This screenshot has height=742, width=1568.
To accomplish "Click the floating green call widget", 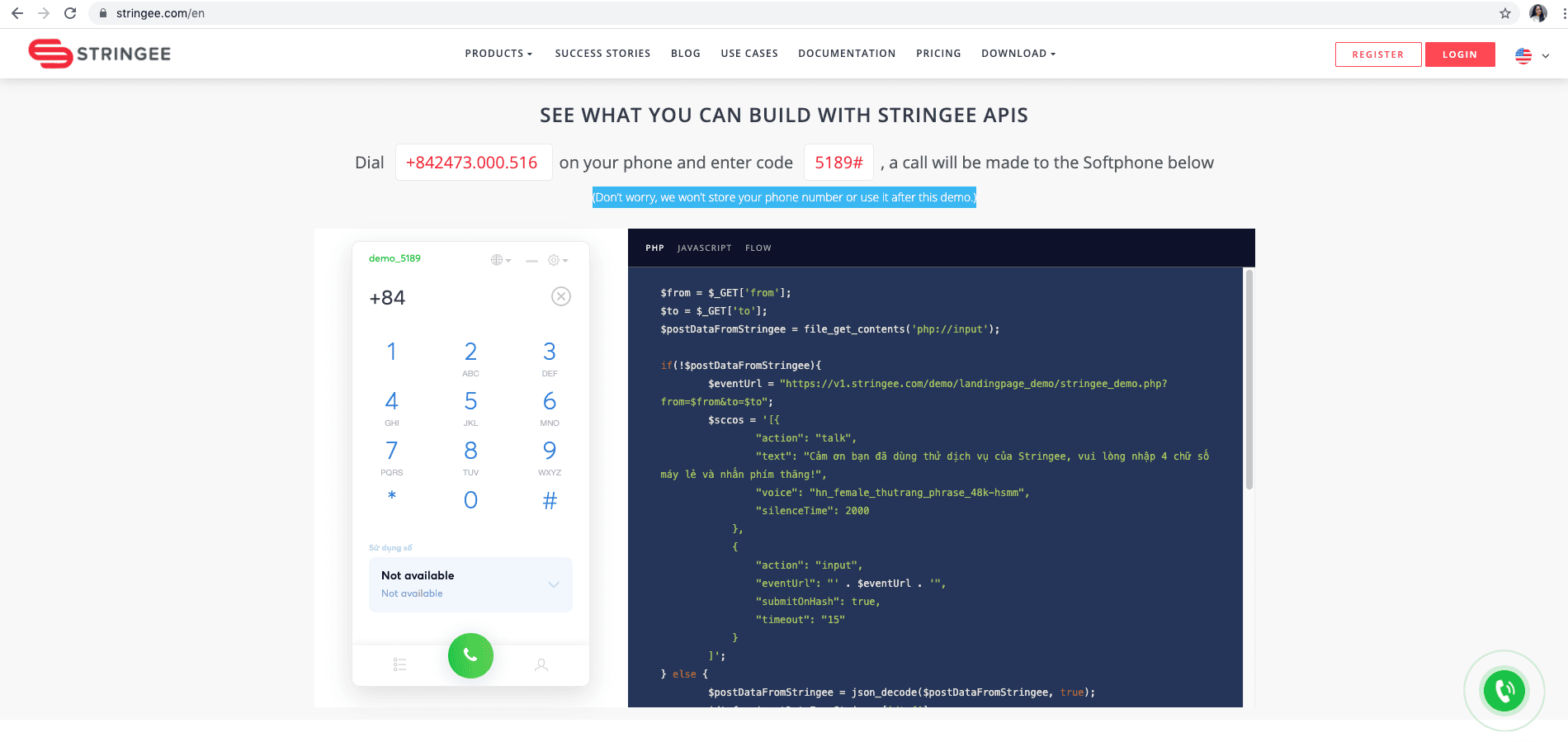I will [x=1504, y=691].
